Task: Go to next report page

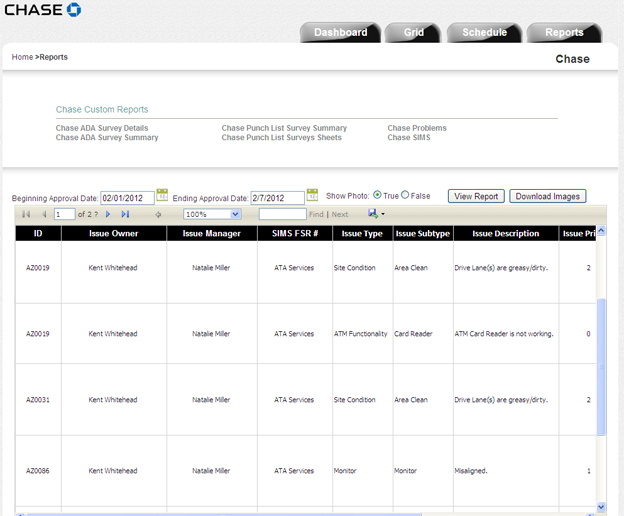Action: tap(108, 214)
